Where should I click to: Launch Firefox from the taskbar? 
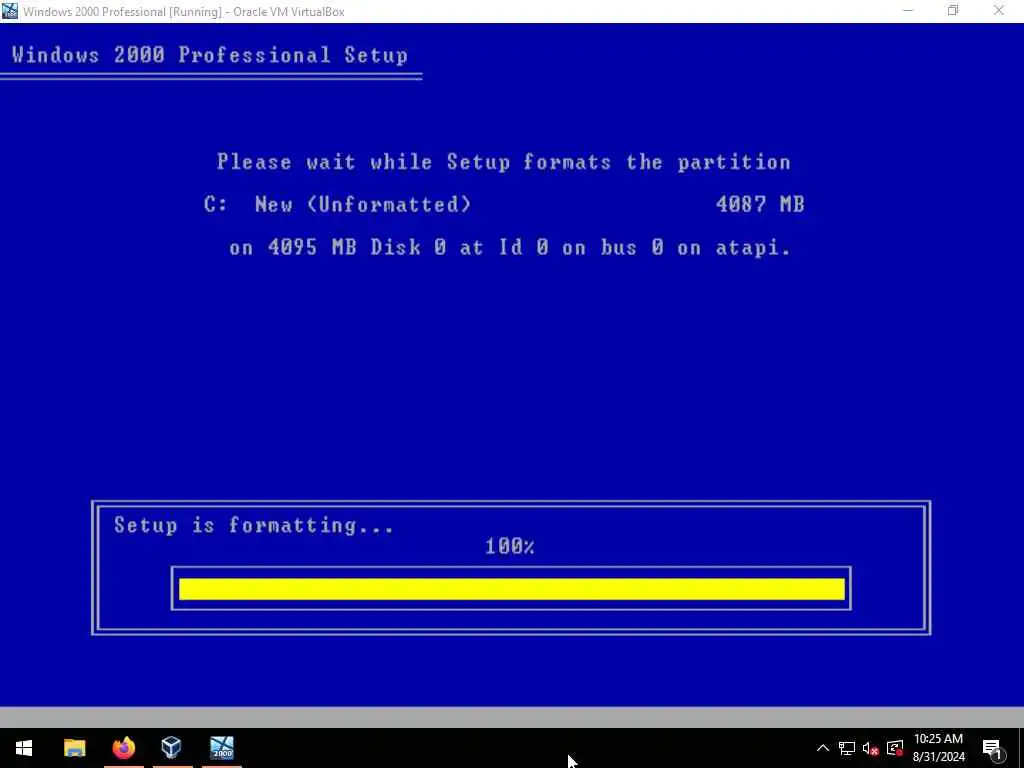tap(123, 748)
